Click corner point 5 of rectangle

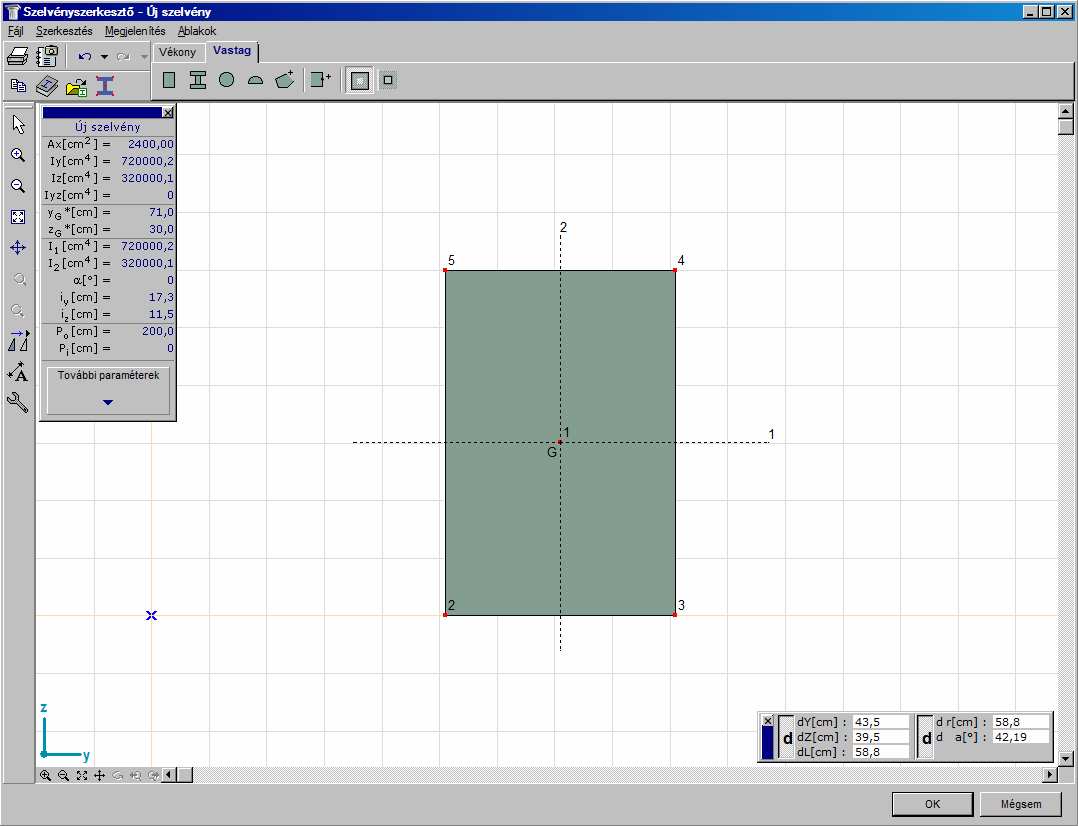(x=446, y=270)
